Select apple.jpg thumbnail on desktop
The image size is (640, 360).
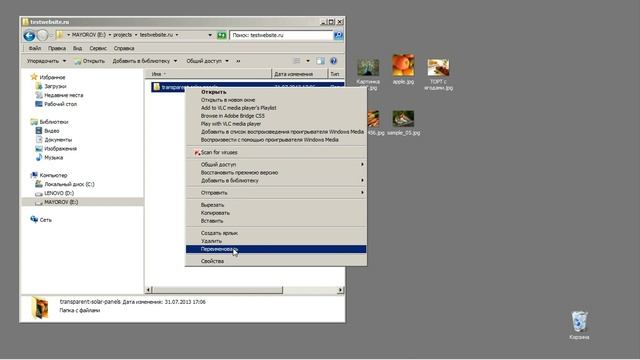click(403, 69)
